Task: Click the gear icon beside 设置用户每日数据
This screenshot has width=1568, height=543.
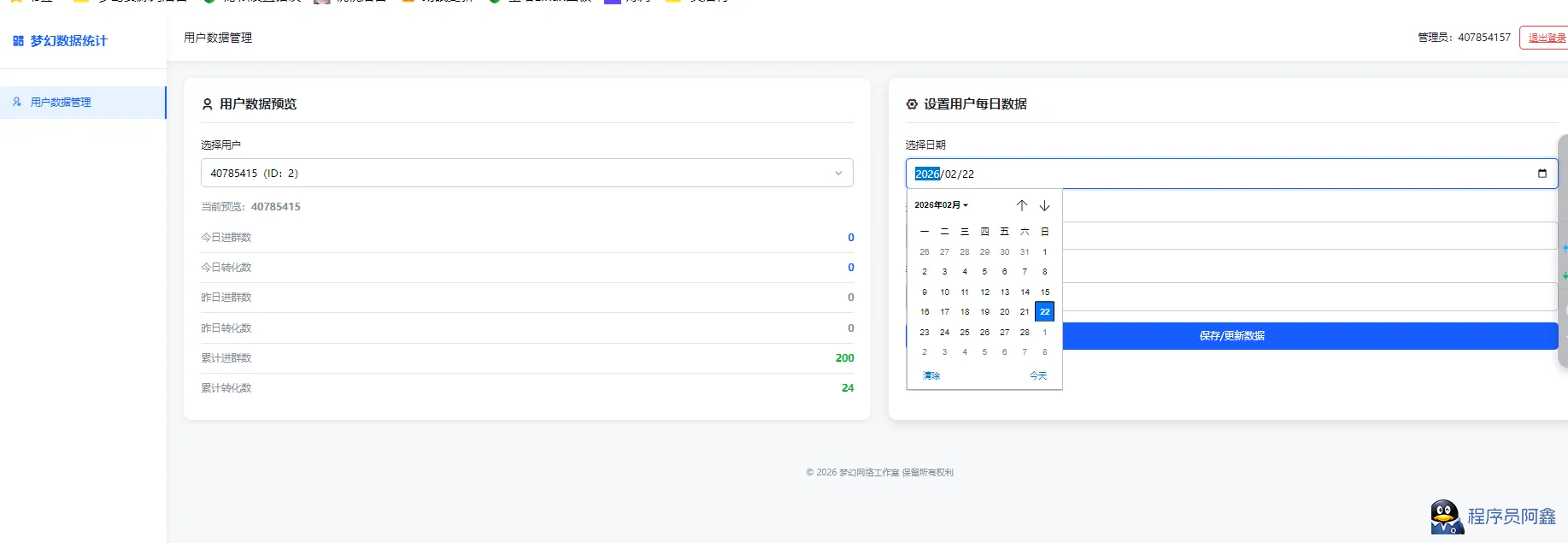Action: pos(912,104)
